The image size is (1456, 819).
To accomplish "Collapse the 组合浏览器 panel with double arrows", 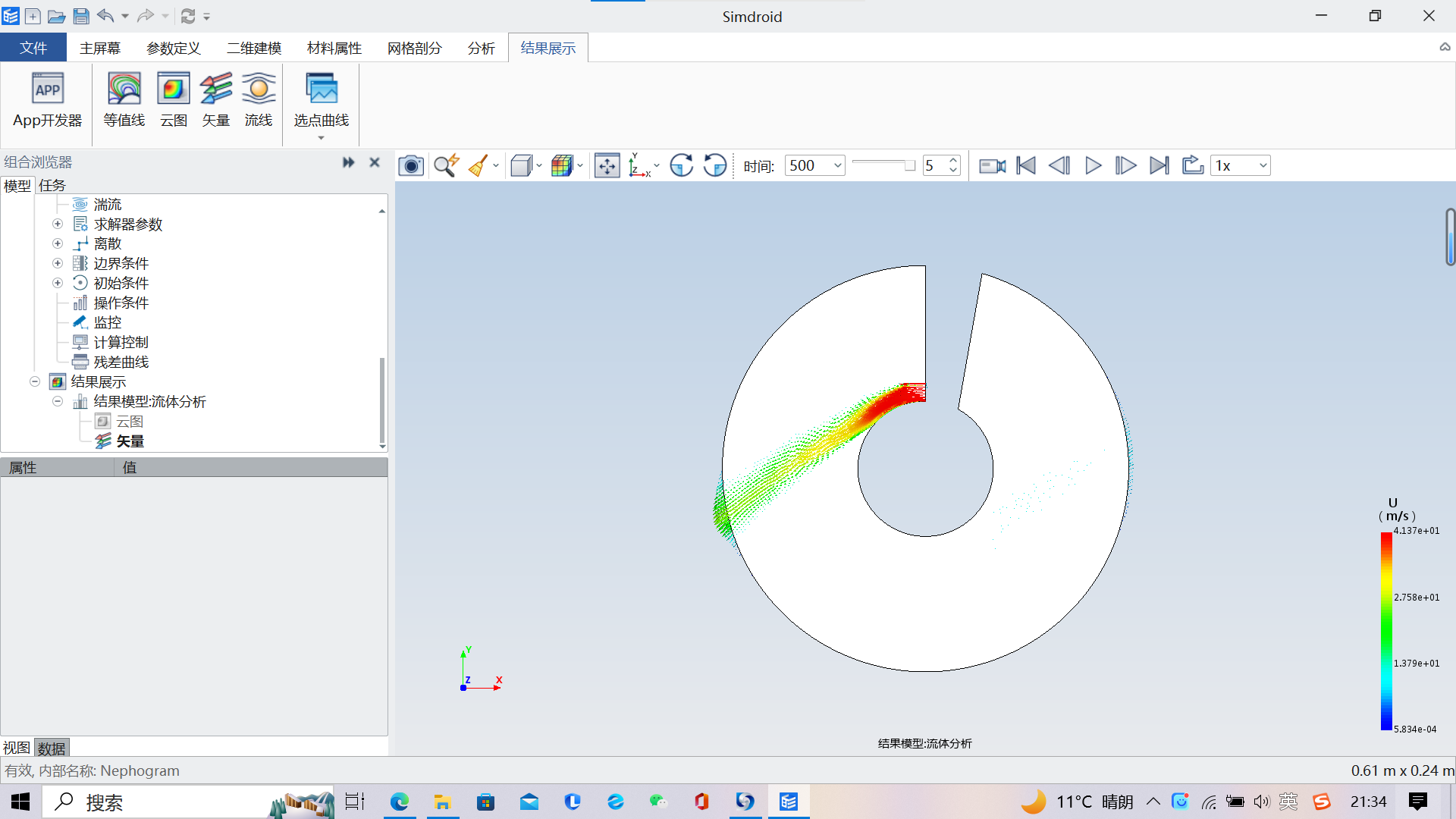I will pyautogui.click(x=348, y=162).
